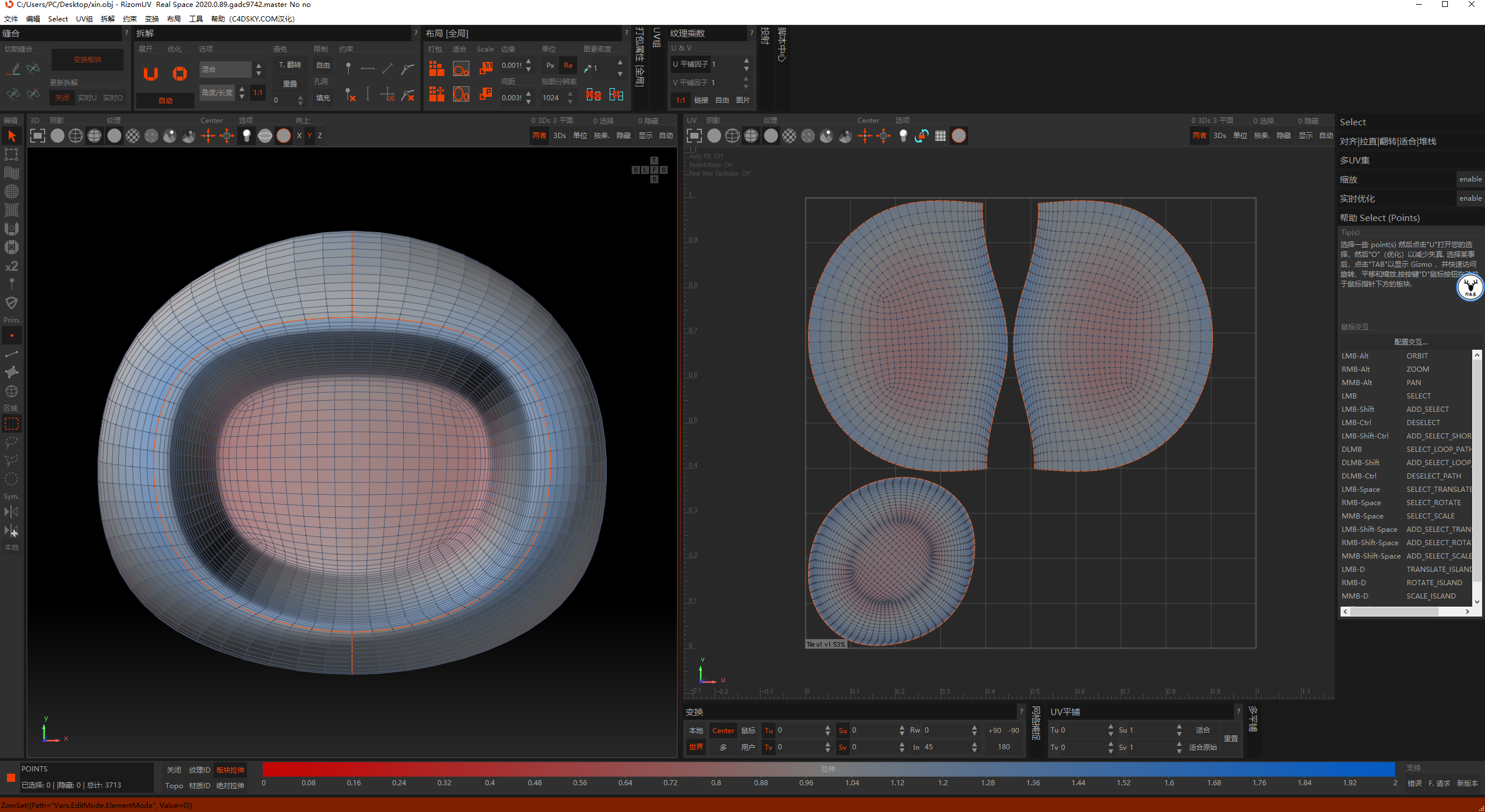Expand the 对齐|拉直|翻转|适合|堆栈 section
Image resolution: width=1485 pixels, height=812 pixels.
pyautogui.click(x=1411, y=142)
